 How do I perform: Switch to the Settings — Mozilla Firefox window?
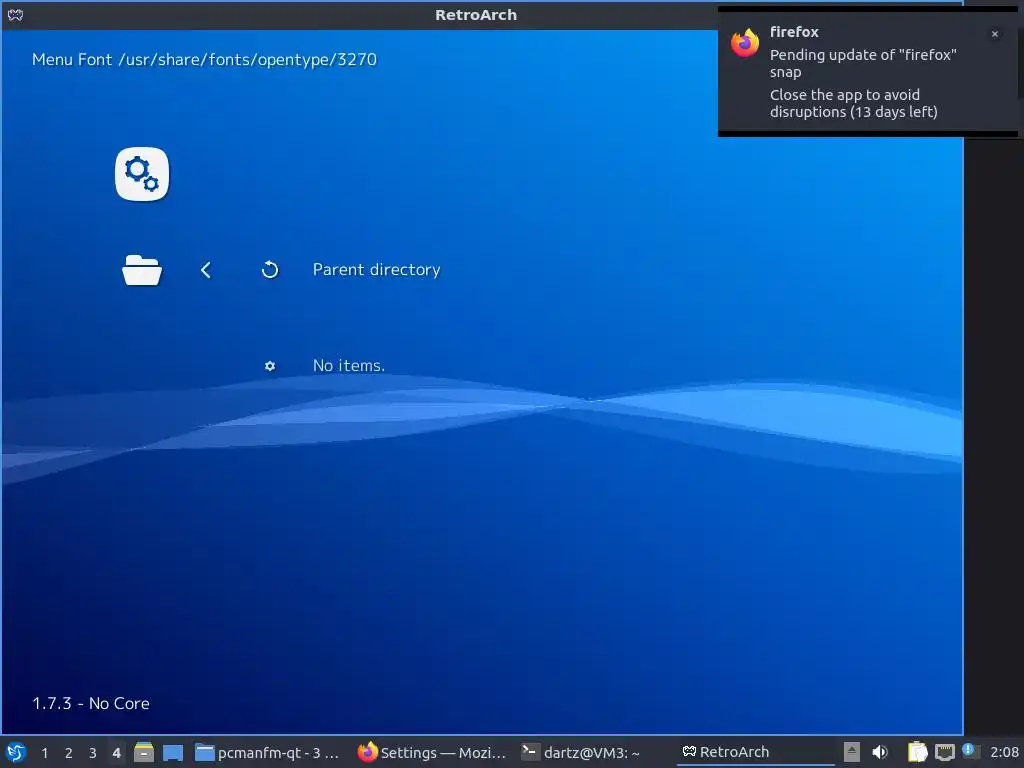[x=432, y=752]
